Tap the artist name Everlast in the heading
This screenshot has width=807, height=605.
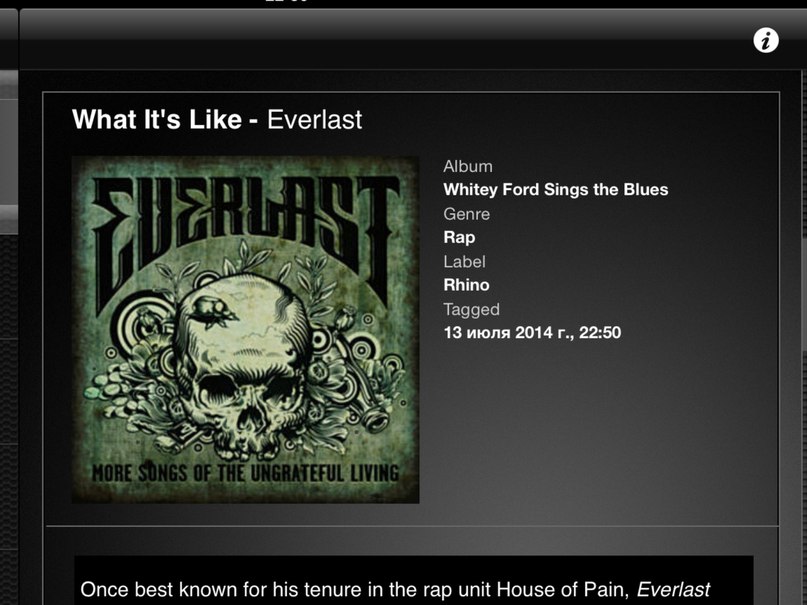pyautogui.click(x=314, y=120)
